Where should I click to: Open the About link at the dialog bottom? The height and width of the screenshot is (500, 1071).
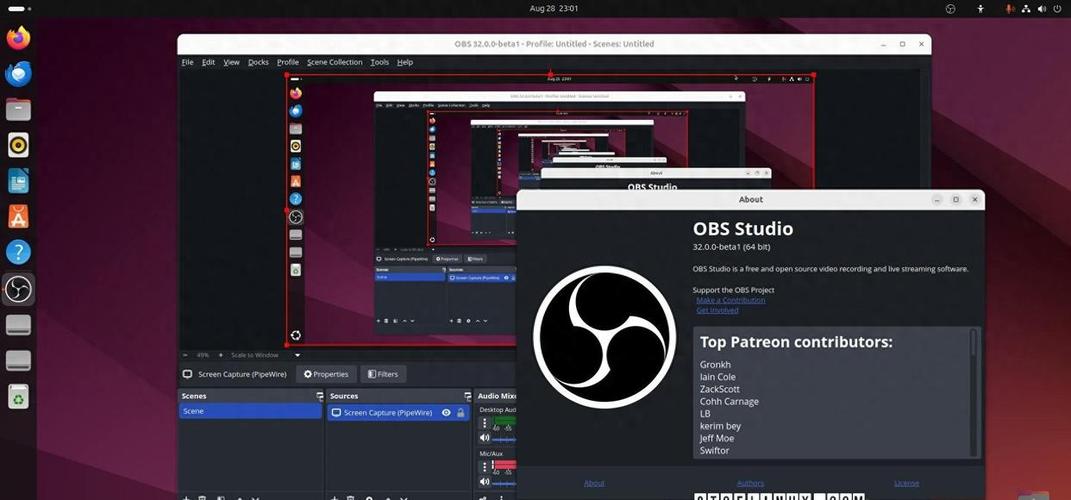click(x=594, y=484)
